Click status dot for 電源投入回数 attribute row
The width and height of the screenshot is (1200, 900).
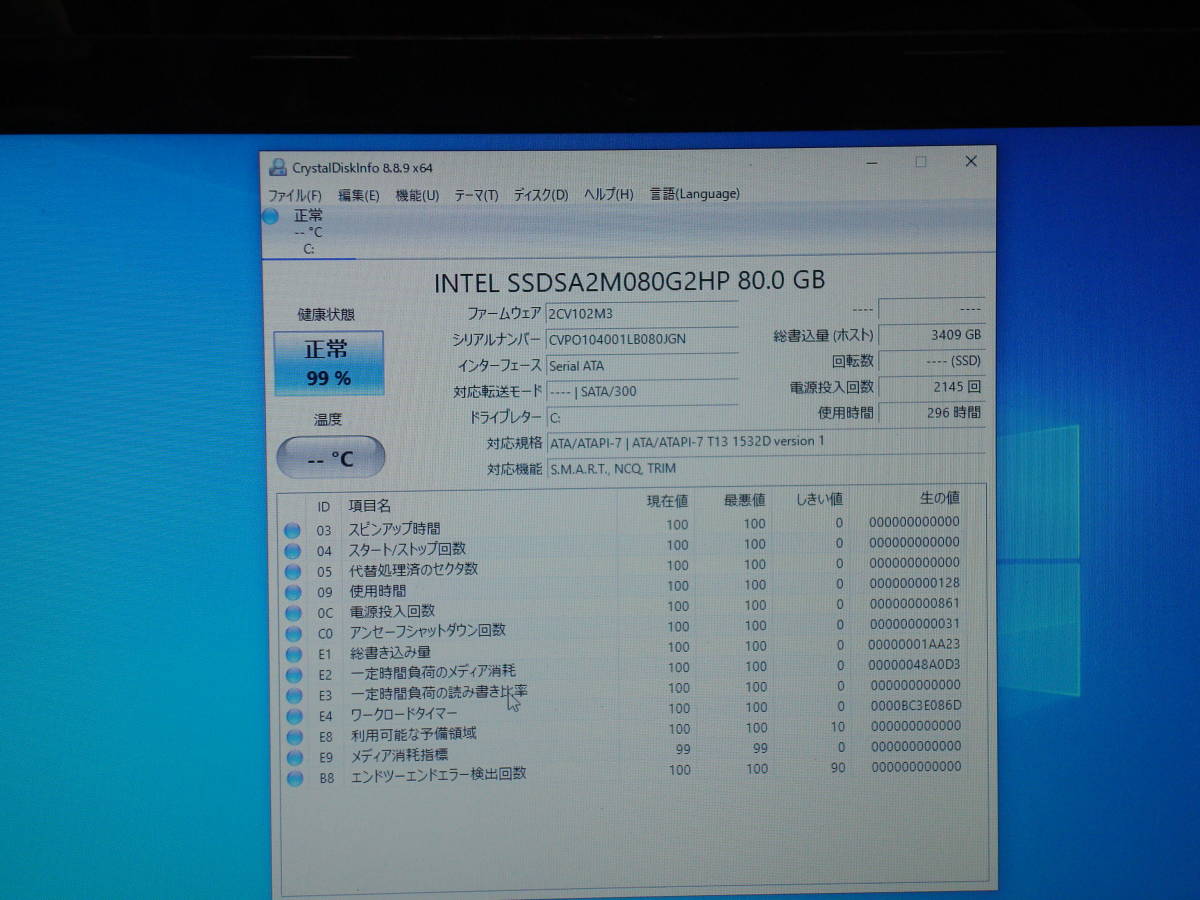tap(292, 613)
